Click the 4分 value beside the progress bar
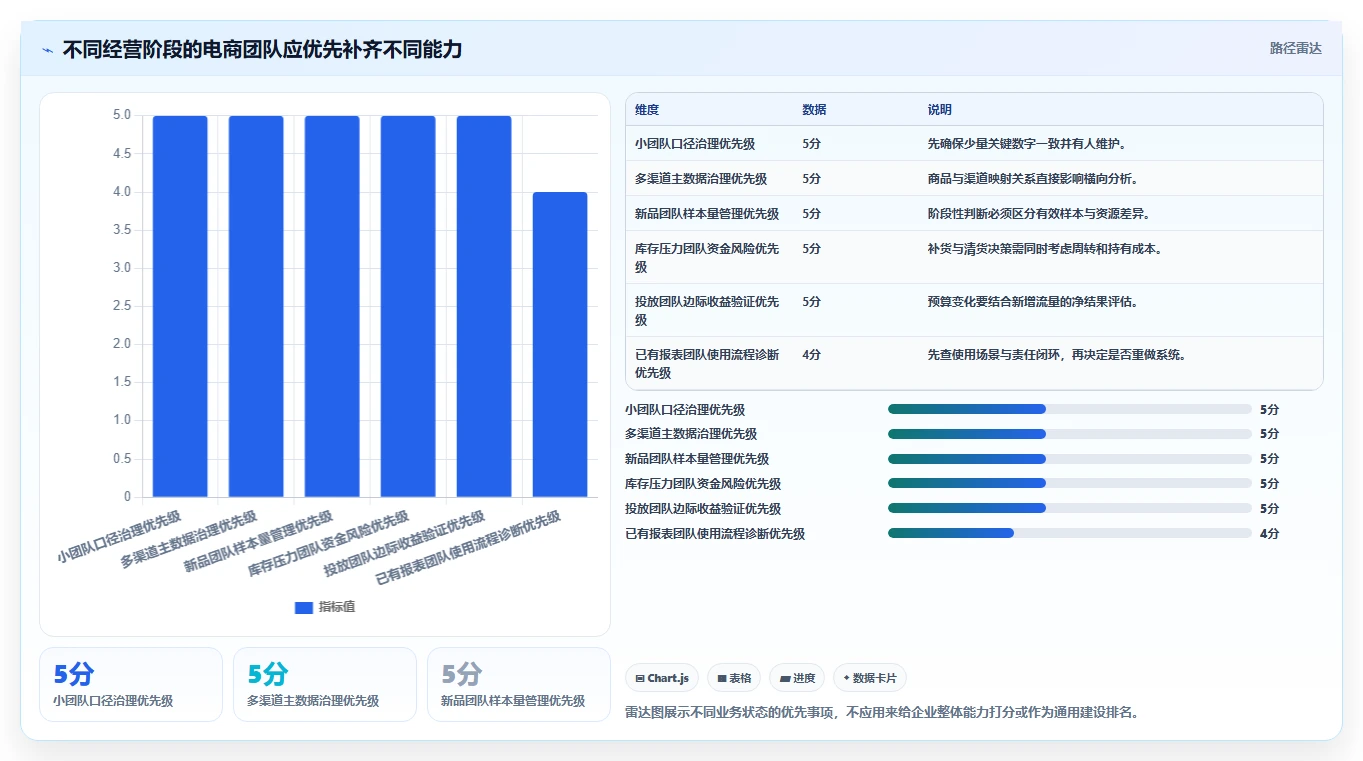The image size is (1363, 761). point(1269,534)
